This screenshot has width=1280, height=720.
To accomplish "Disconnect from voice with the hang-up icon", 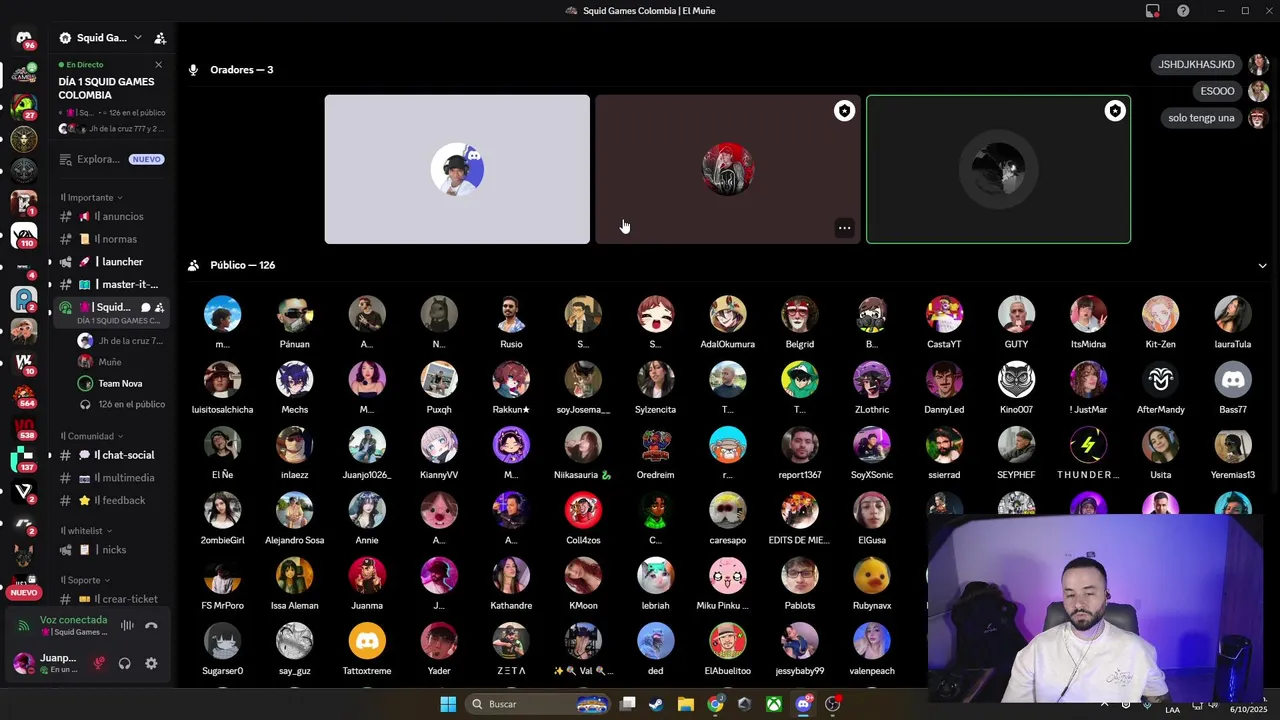I will click(x=151, y=626).
